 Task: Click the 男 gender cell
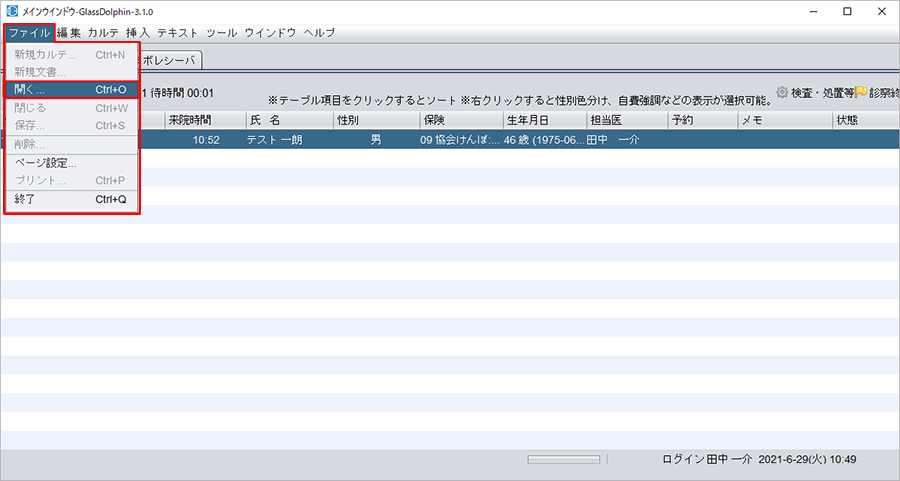click(x=376, y=139)
